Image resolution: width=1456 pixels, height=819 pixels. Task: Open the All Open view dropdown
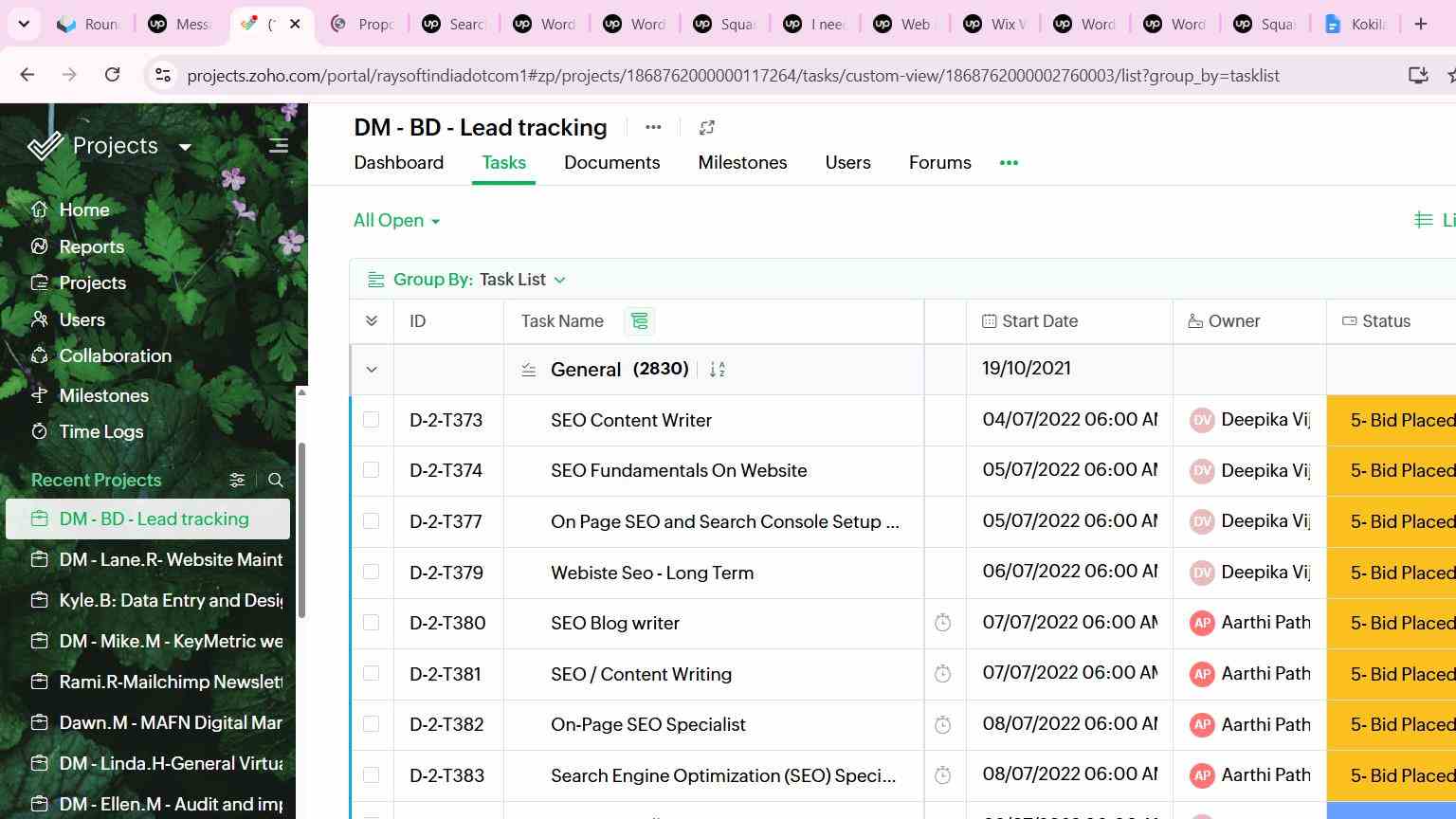(x=396, y=221)
